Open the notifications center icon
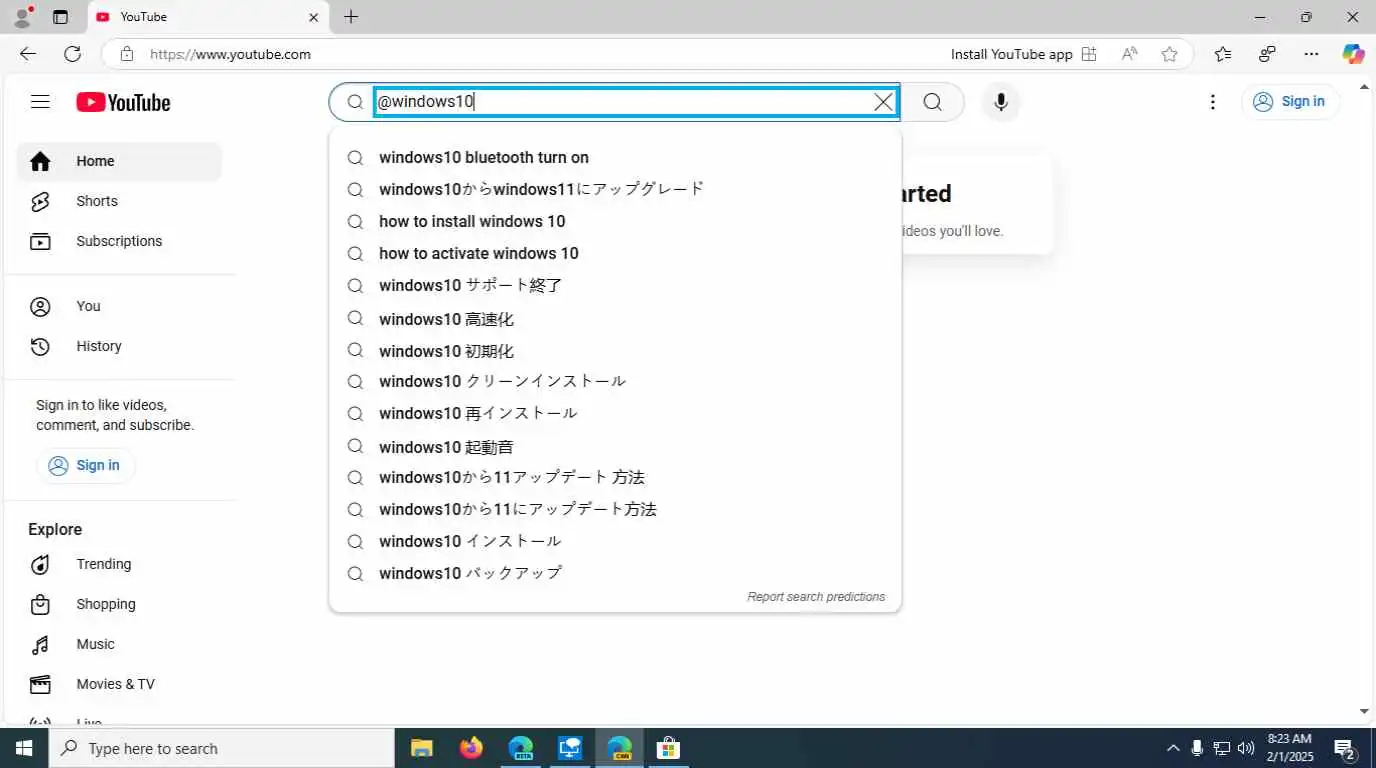Viewport: 1376px width, 768px height. (1345, 748)
